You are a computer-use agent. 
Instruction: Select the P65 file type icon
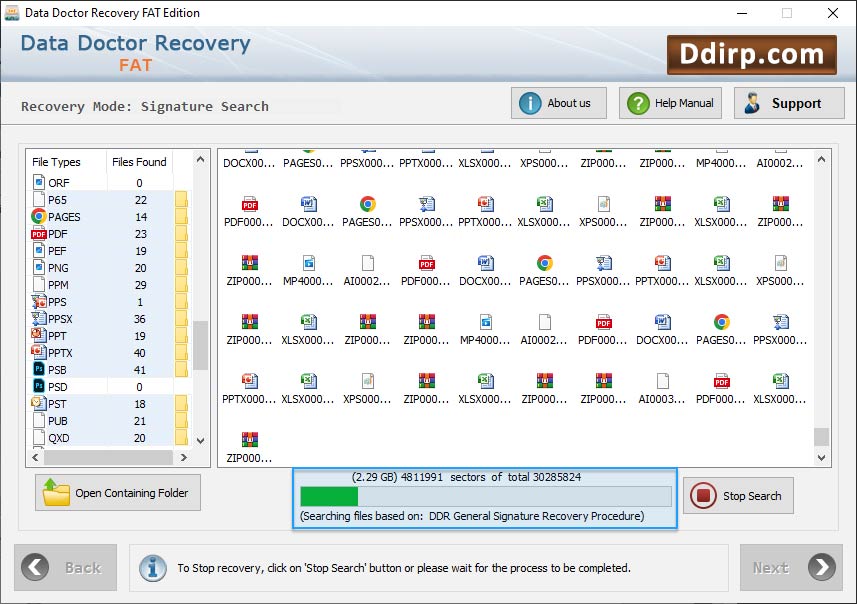[39, 199]
